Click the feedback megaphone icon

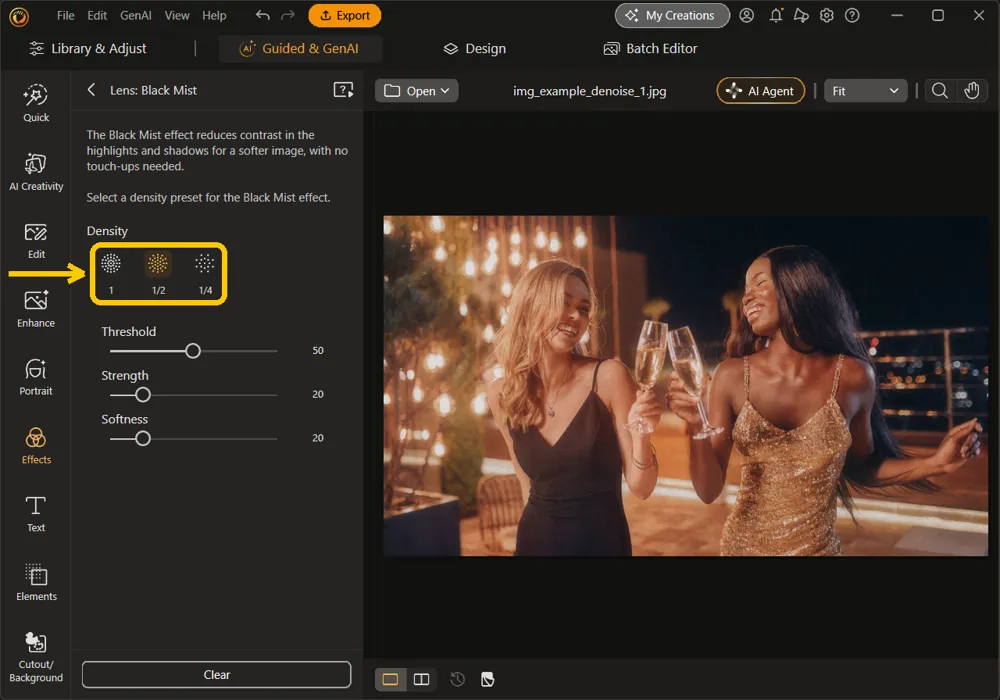(801, 15)
